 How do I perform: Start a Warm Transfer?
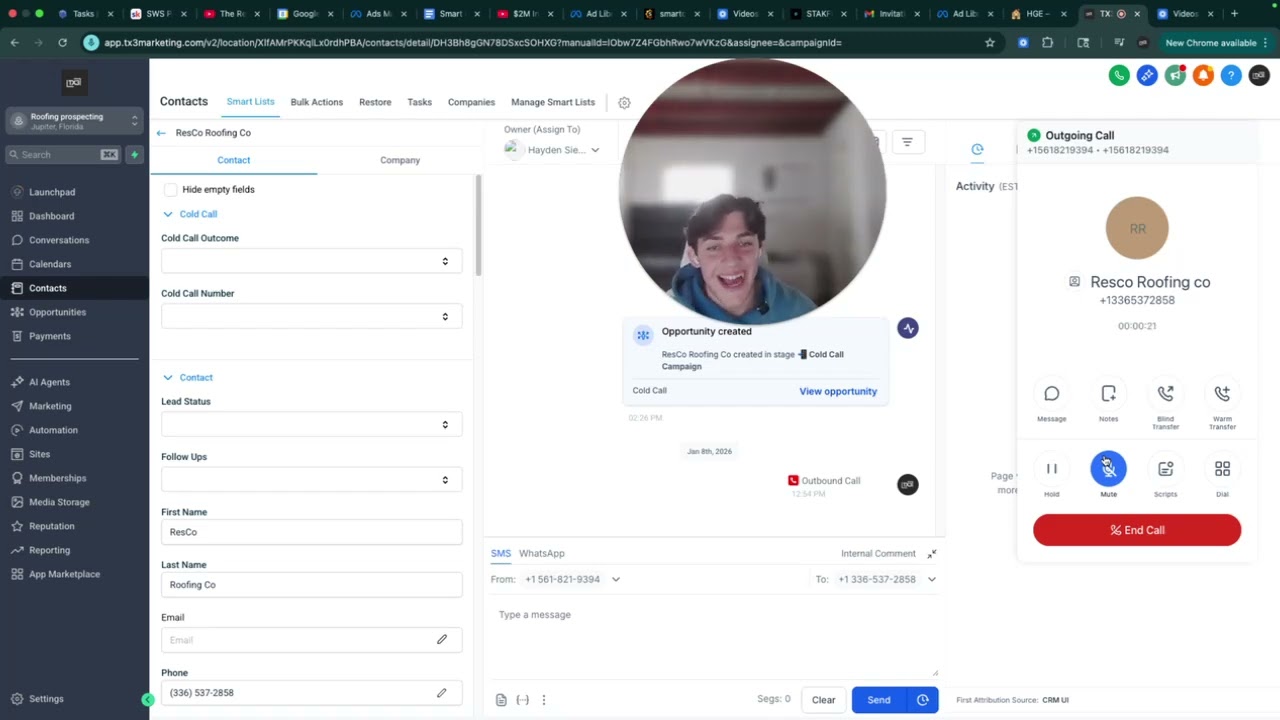point(1222,394)
